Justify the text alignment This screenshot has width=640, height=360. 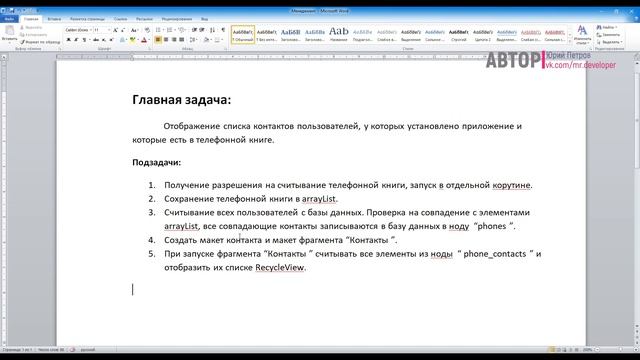pyautogui.click(x=182, y=40)
